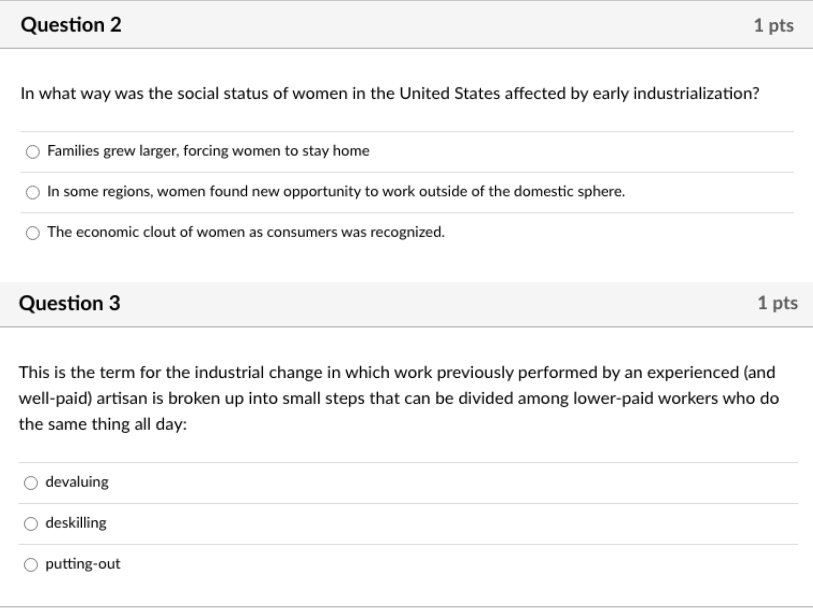
Task: Select radio for 'Families grew larger' answer
Action: (x=33, y=152)
